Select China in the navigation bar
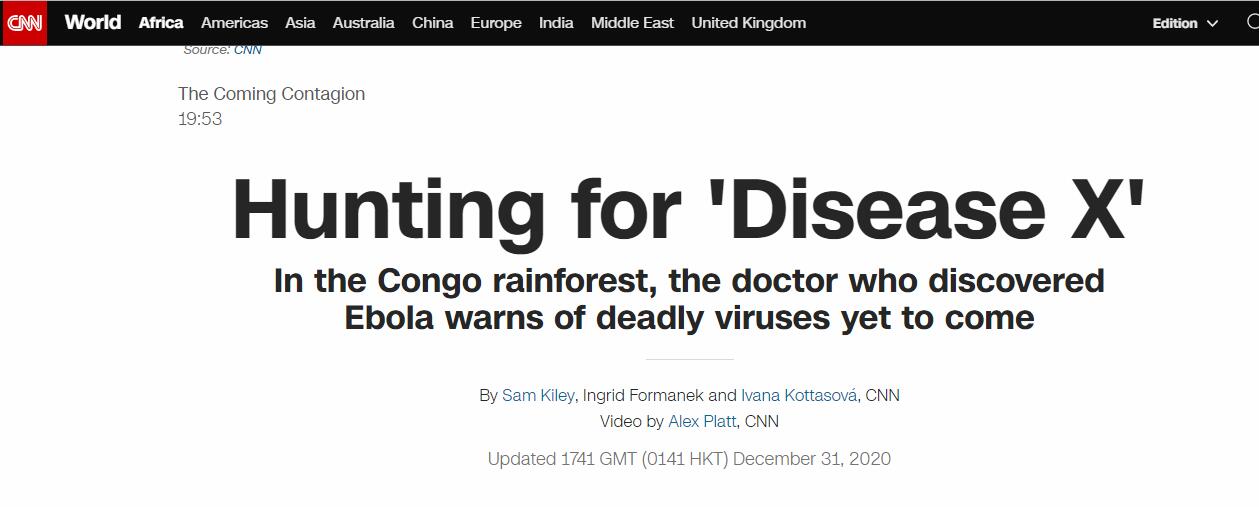Screen dimensions: 1259x507 click(432, 22)
